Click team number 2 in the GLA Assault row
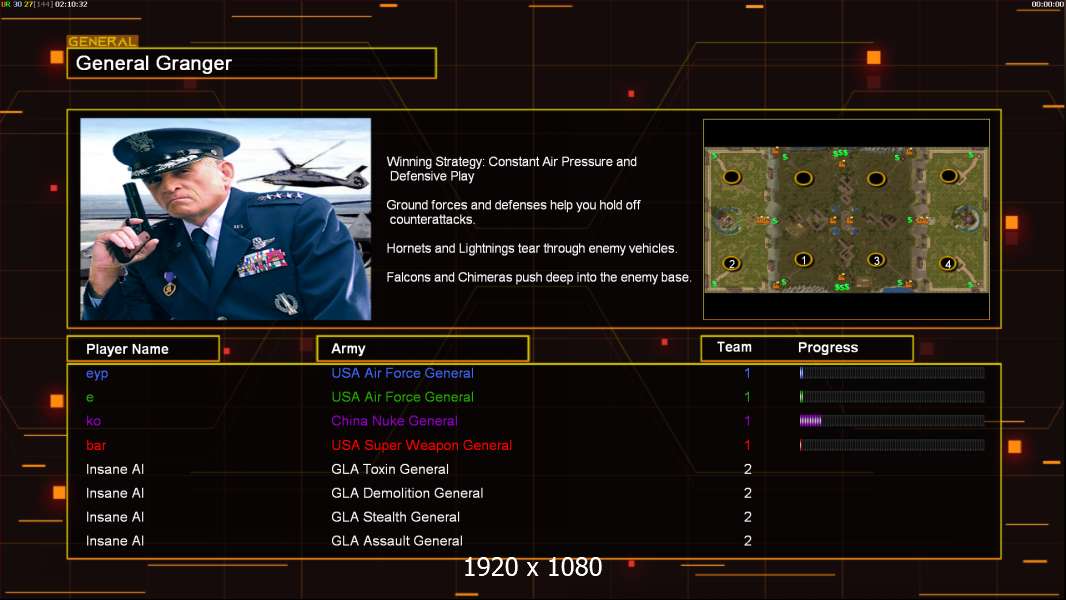 pyautogui.click(x=748, y=541)
